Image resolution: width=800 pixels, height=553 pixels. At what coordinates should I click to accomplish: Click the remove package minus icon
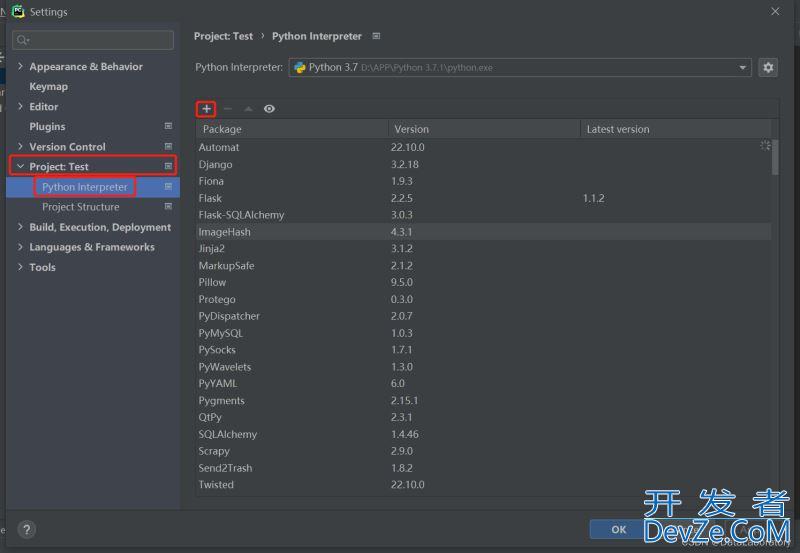point(228,109)
